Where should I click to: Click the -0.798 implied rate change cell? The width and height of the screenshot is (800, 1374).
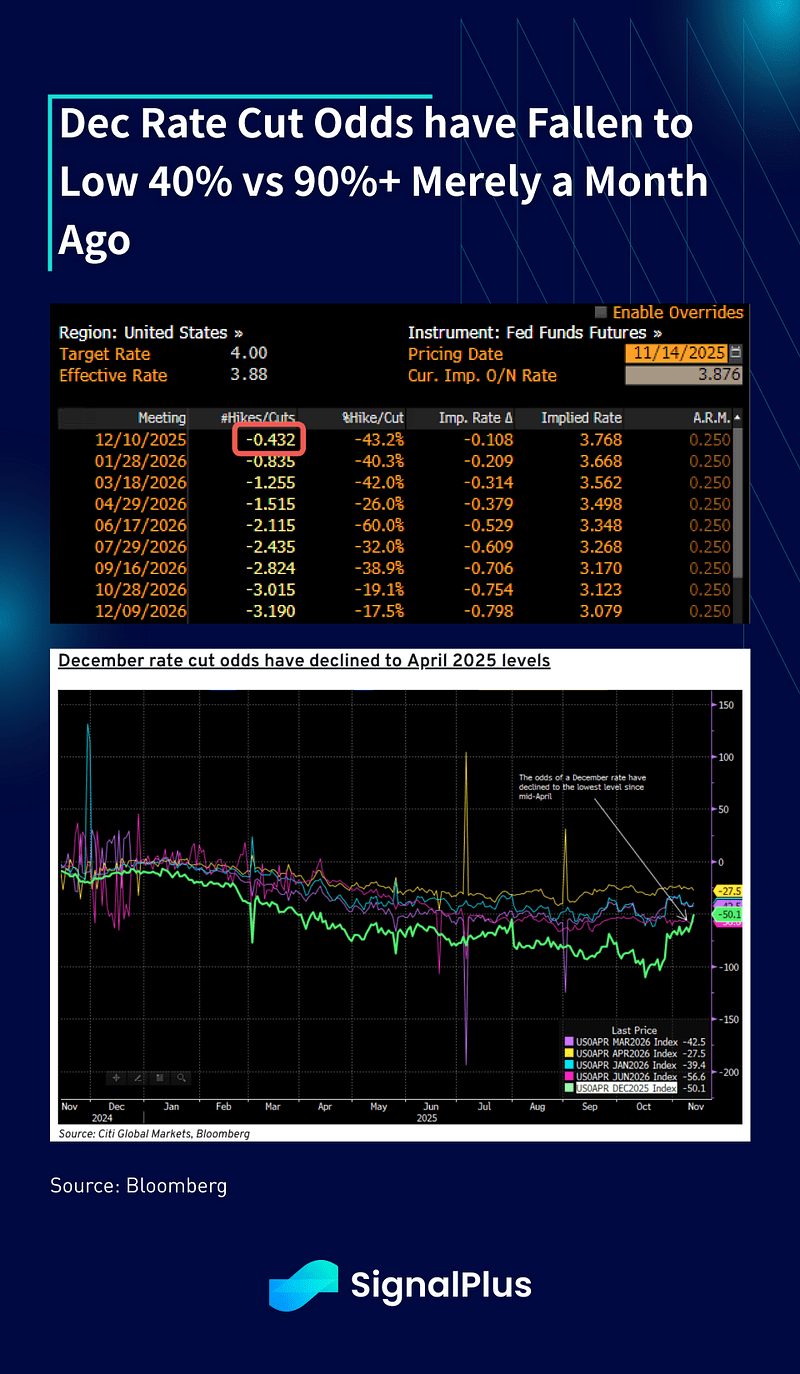pos(488,611)
